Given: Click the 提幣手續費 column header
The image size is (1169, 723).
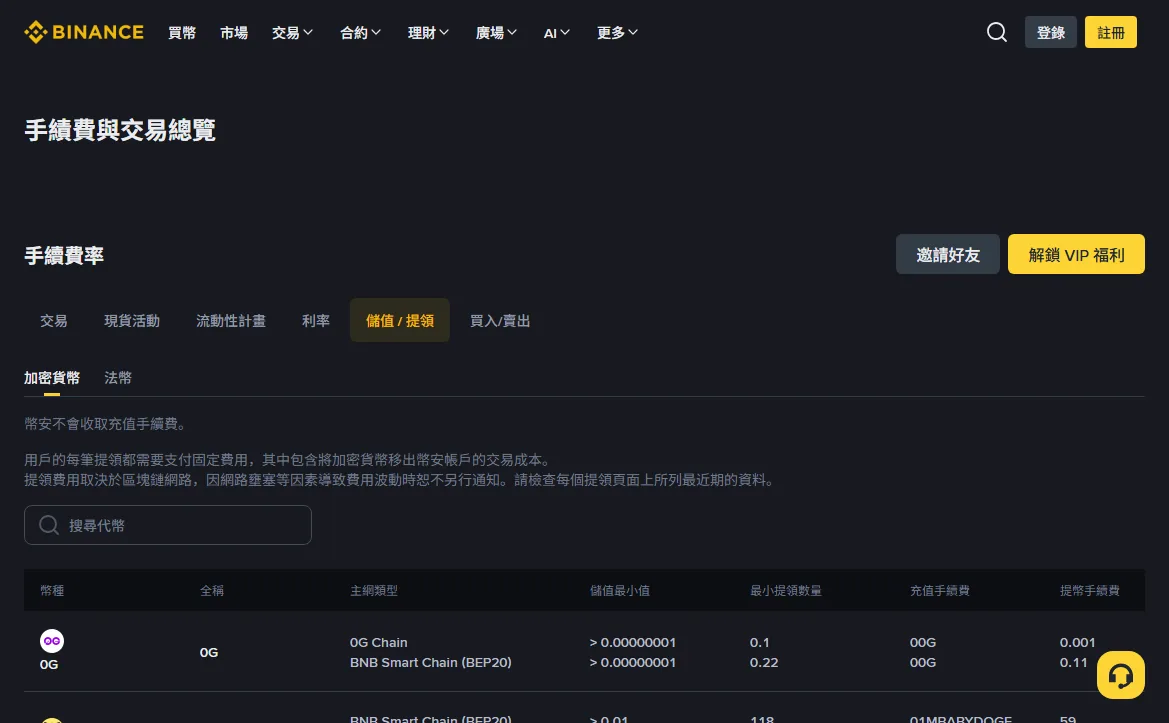Looking at the screenshot, I should point(1089,590).
